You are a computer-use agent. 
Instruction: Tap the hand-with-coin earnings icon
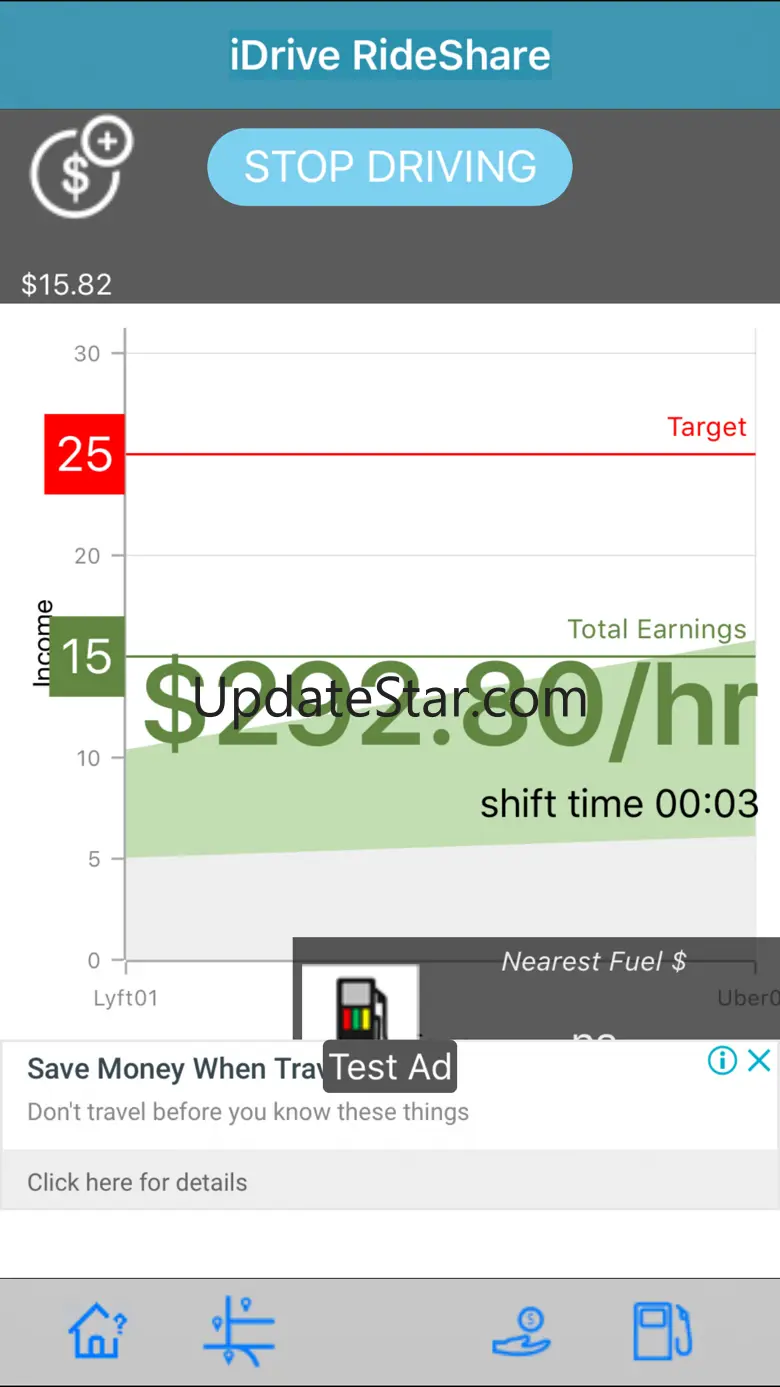[521, 1331]
